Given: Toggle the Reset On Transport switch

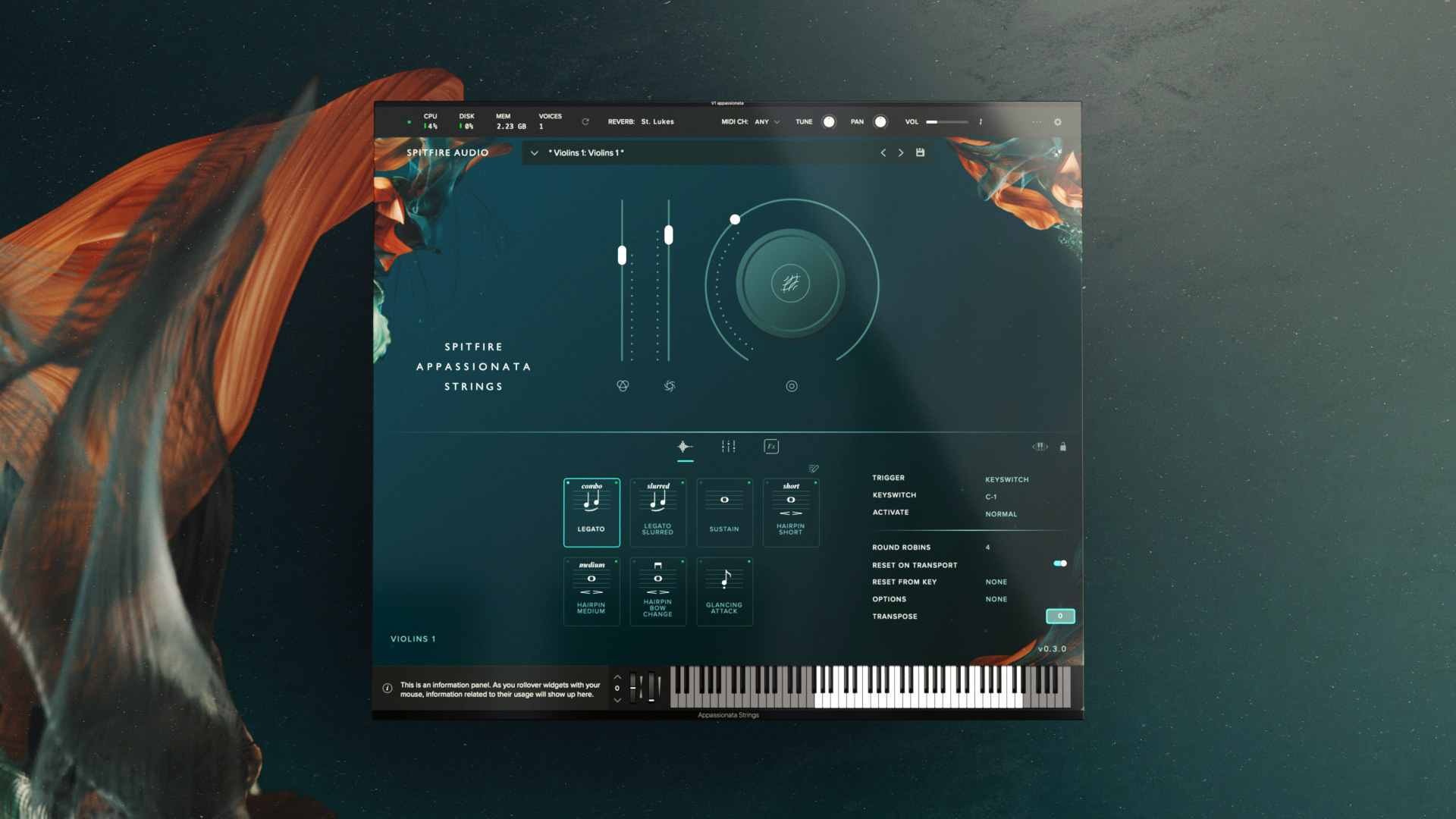Looking at the screenshot, I should coord(1060,563).
